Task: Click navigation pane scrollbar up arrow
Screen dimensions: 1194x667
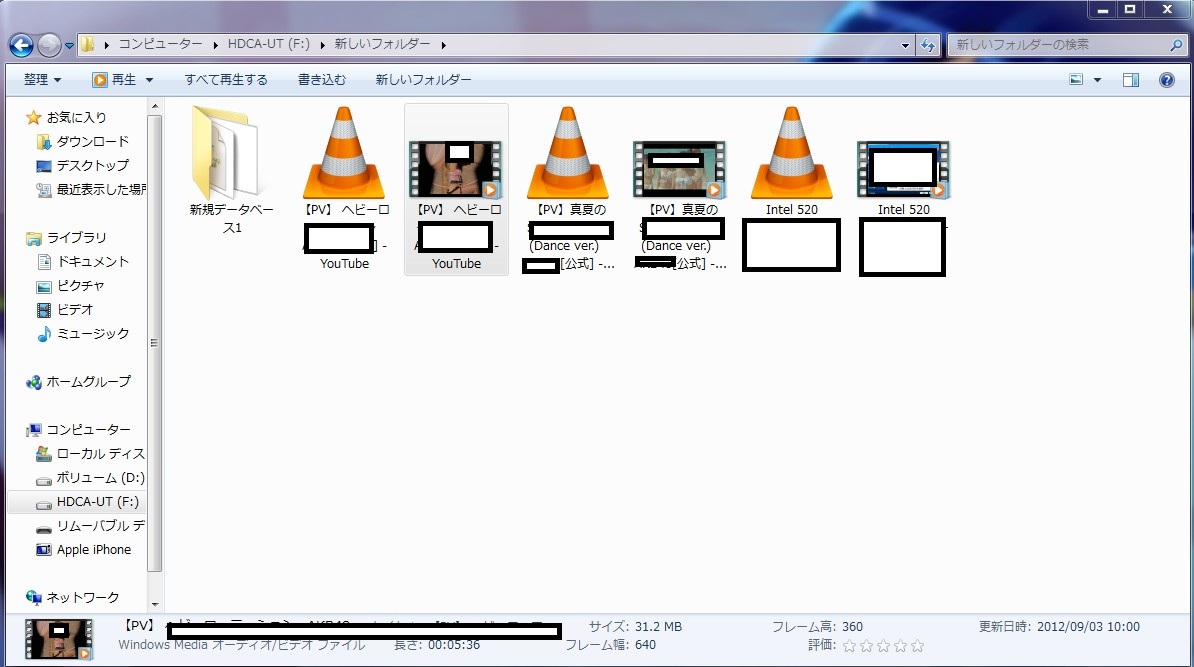Action: point(155,107)
